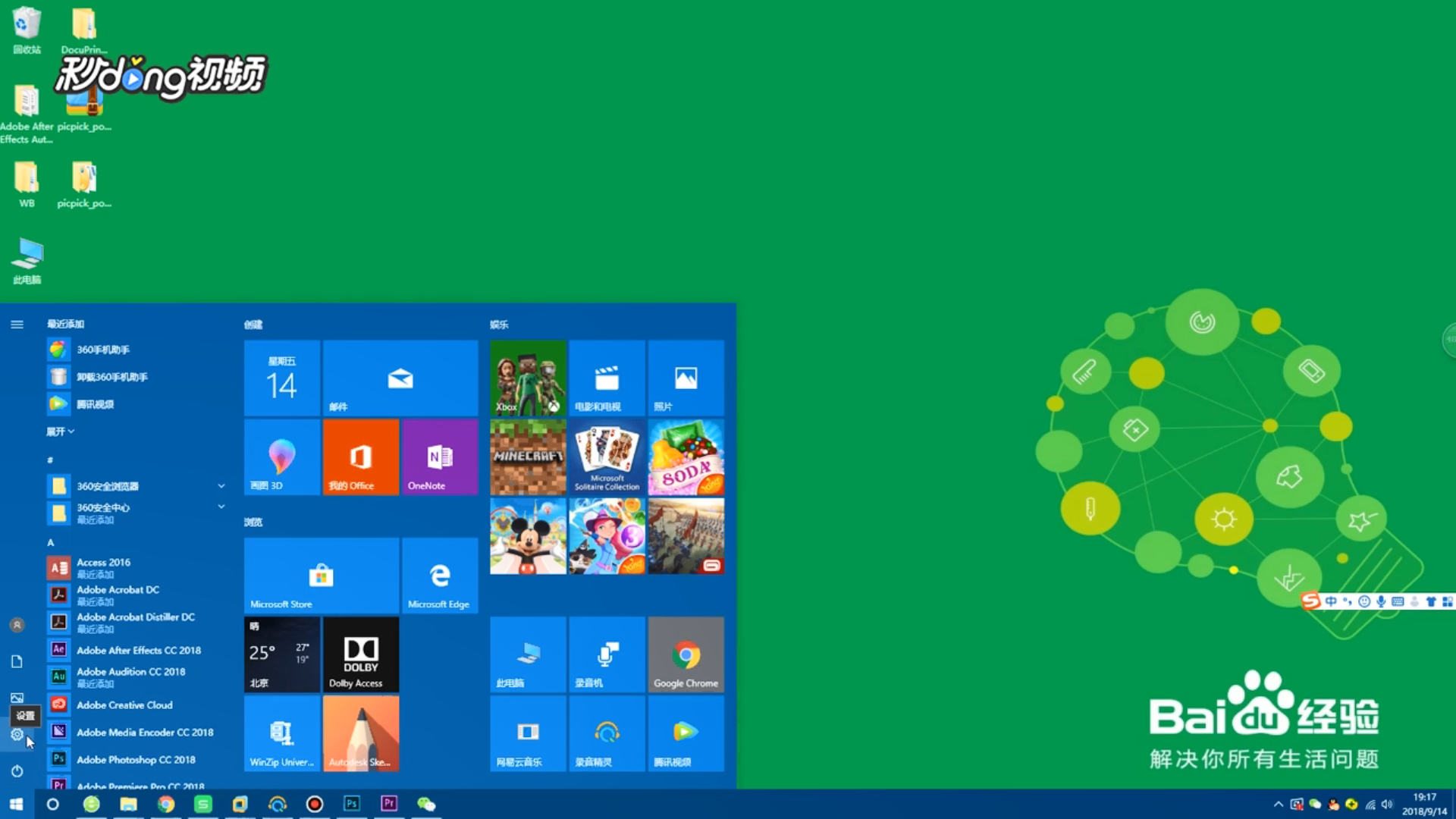
Task: Click the letter A group header
Action: click(x=51, y=542)
